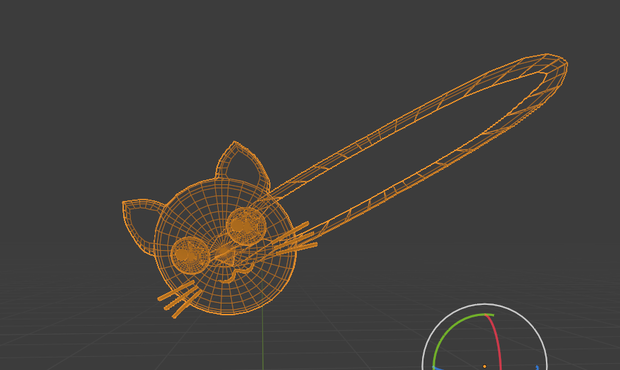Image resolution: width=620 pixels, height=370 pixels.
Task: Click the green Y axis line below the head
Action: pos(263,340)
